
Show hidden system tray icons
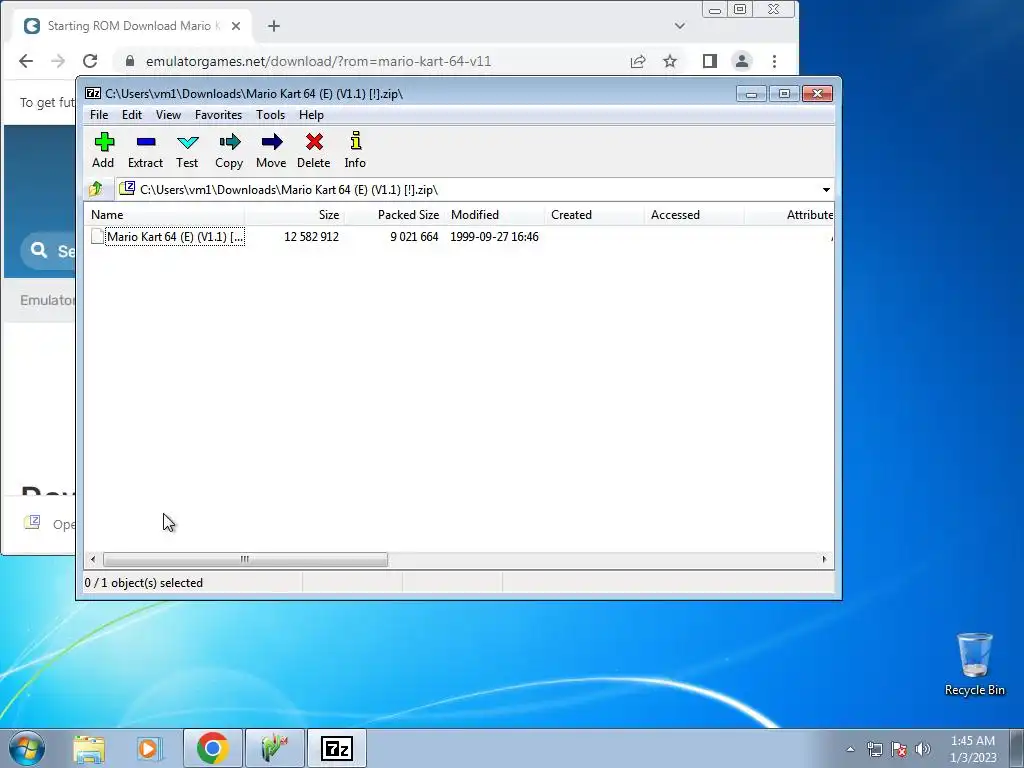click(850, 749)
